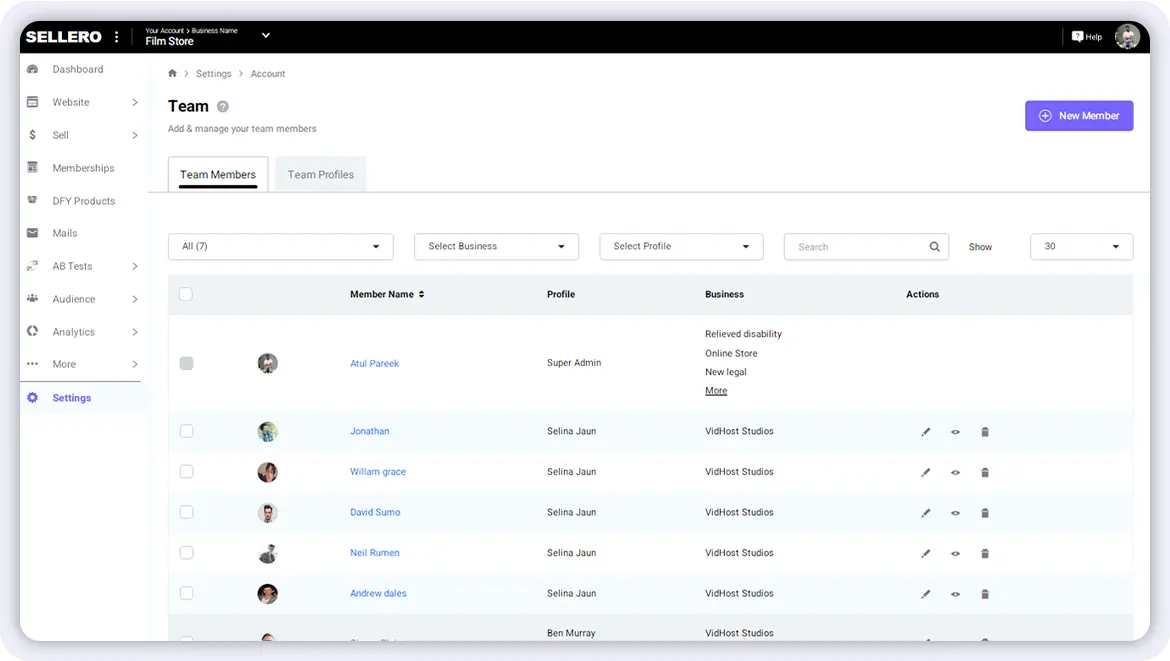Select the checkbox next to Neil Rumen
1170x661 pixels.
[186, 552]
